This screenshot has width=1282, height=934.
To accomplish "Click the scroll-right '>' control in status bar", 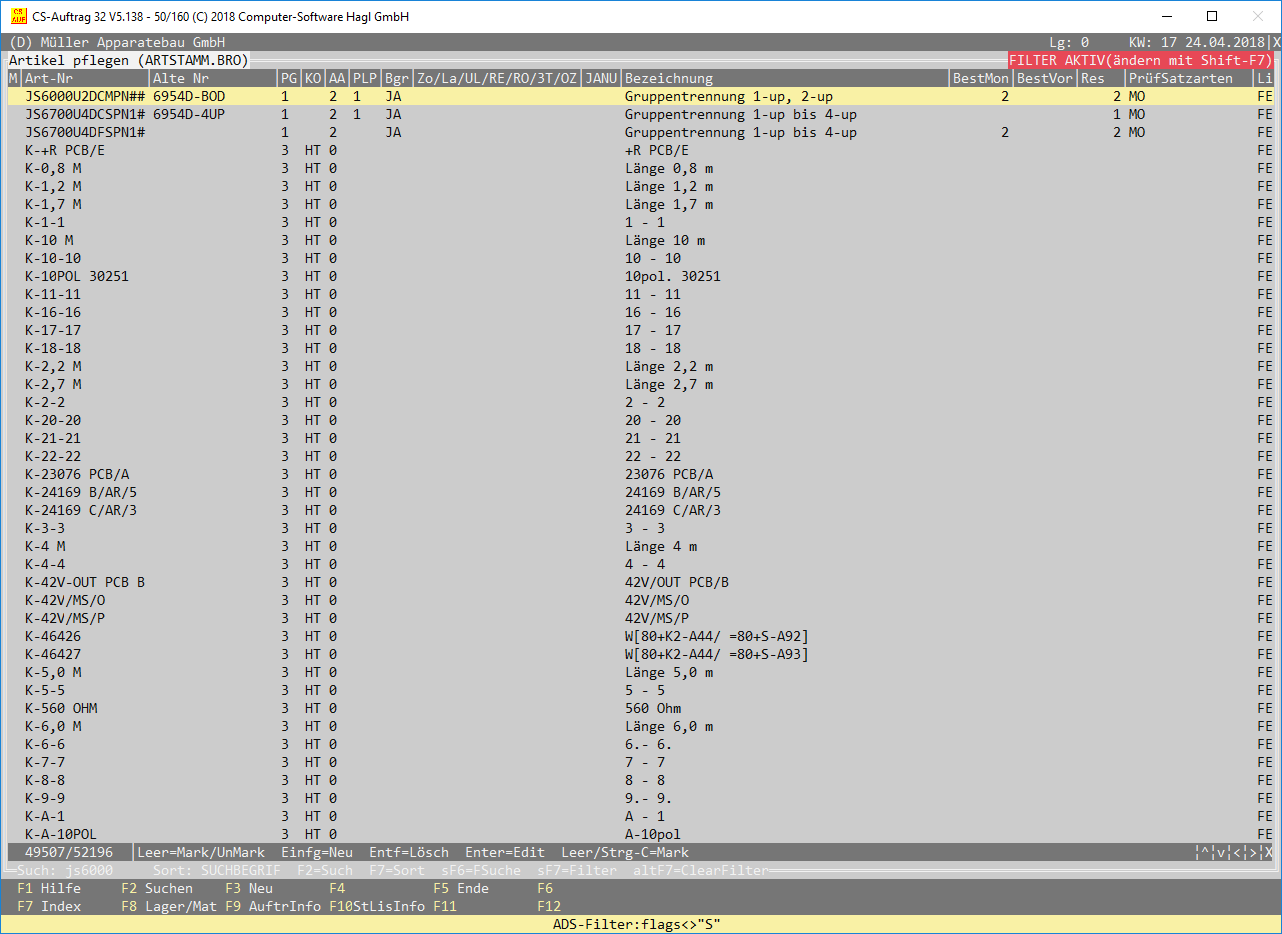I will [x=1253, y=853].
